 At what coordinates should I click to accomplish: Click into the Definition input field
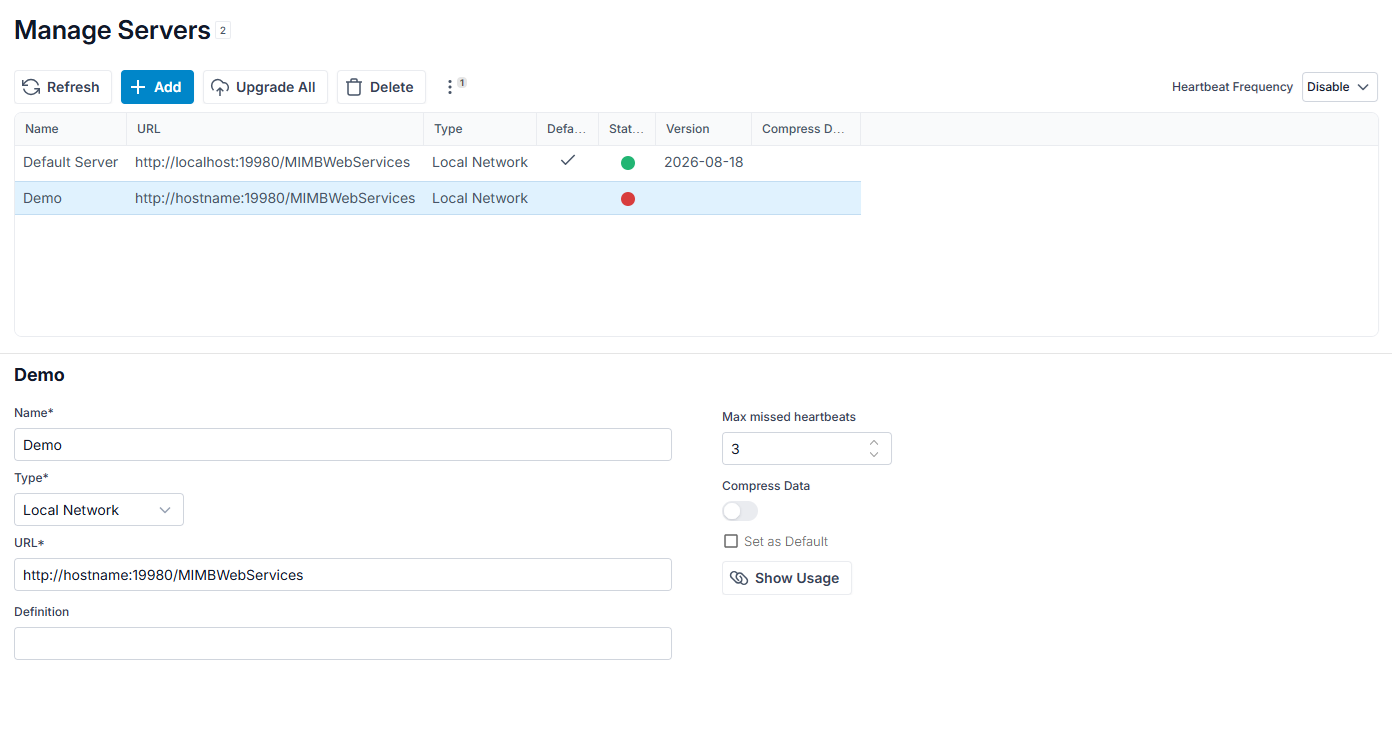[343, 644]
